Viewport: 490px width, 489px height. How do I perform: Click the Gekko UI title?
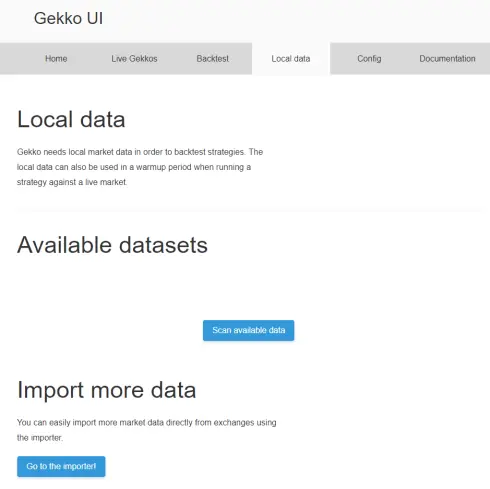click(x=68, y=18)
